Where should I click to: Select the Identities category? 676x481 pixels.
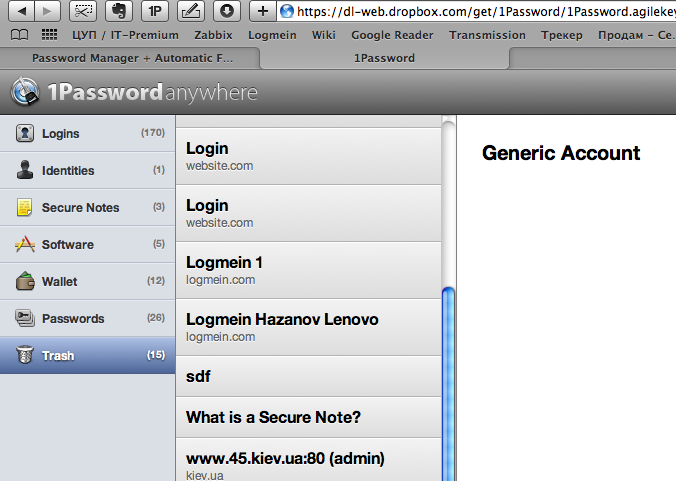88,170
